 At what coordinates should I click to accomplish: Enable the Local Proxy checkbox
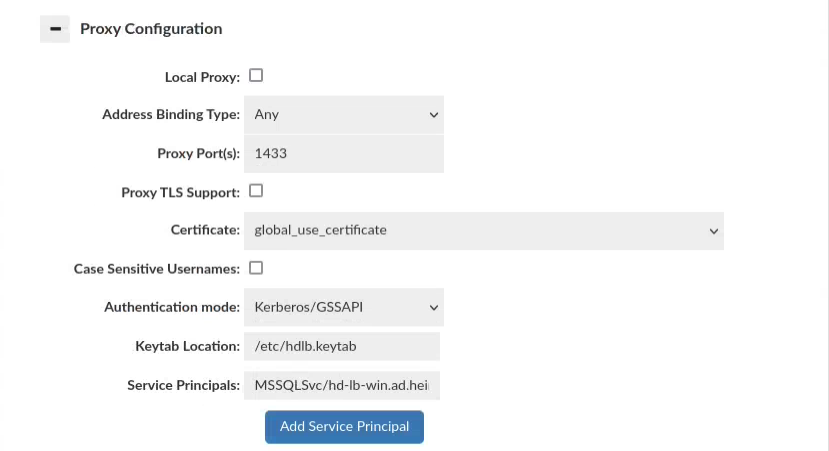click(x=256, y=76)
